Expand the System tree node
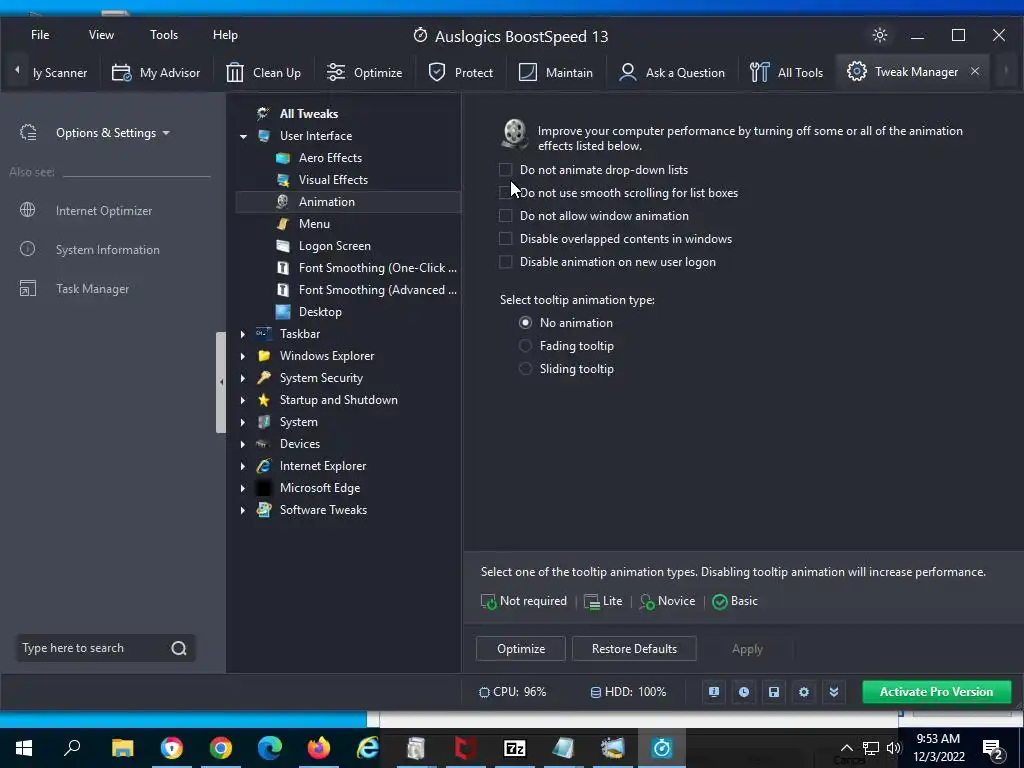This screenshot has height=768, width=1024. tap(243, 422)
